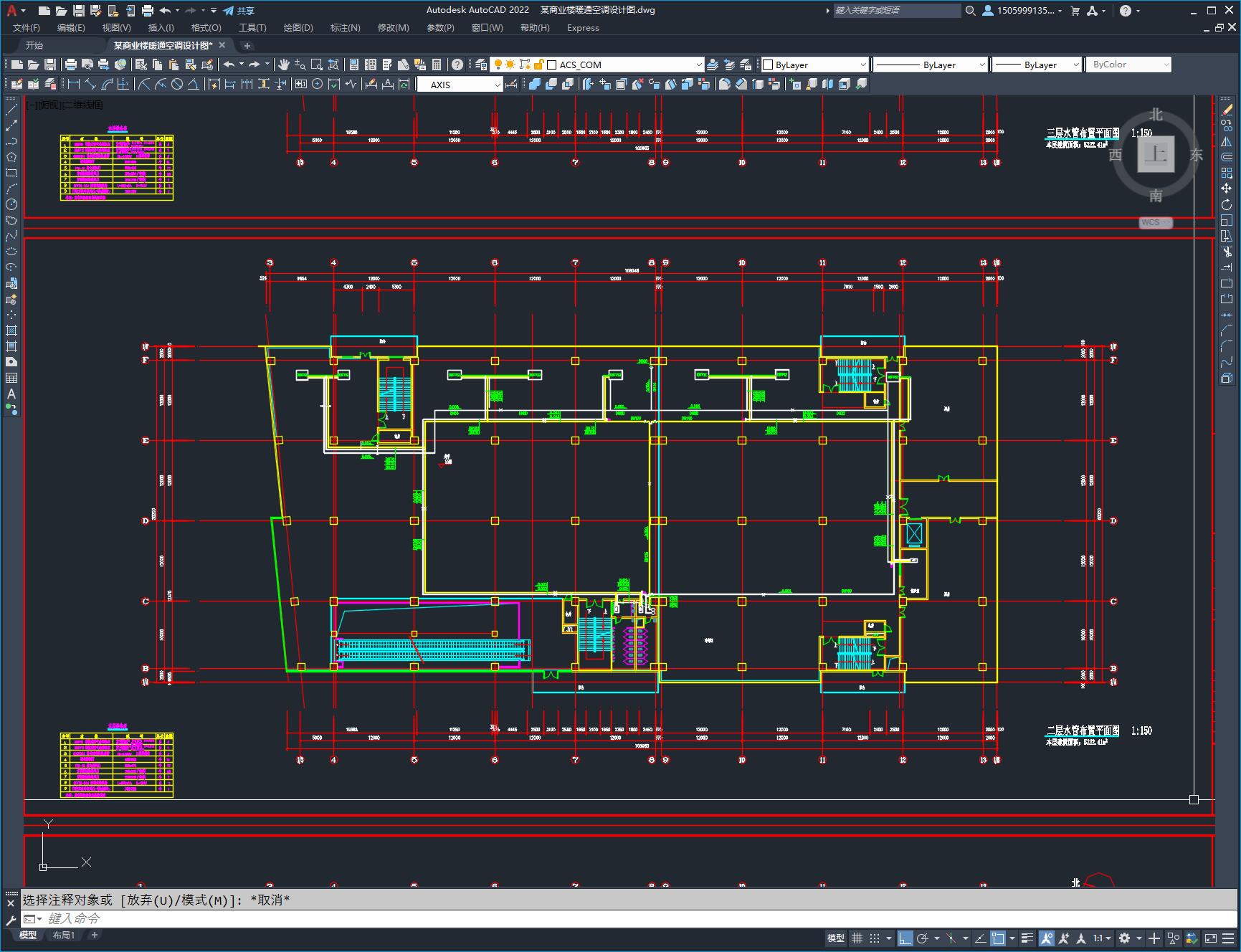
Task: Click the Make Object's Layer Current icon
Action: tap(713, 65)
